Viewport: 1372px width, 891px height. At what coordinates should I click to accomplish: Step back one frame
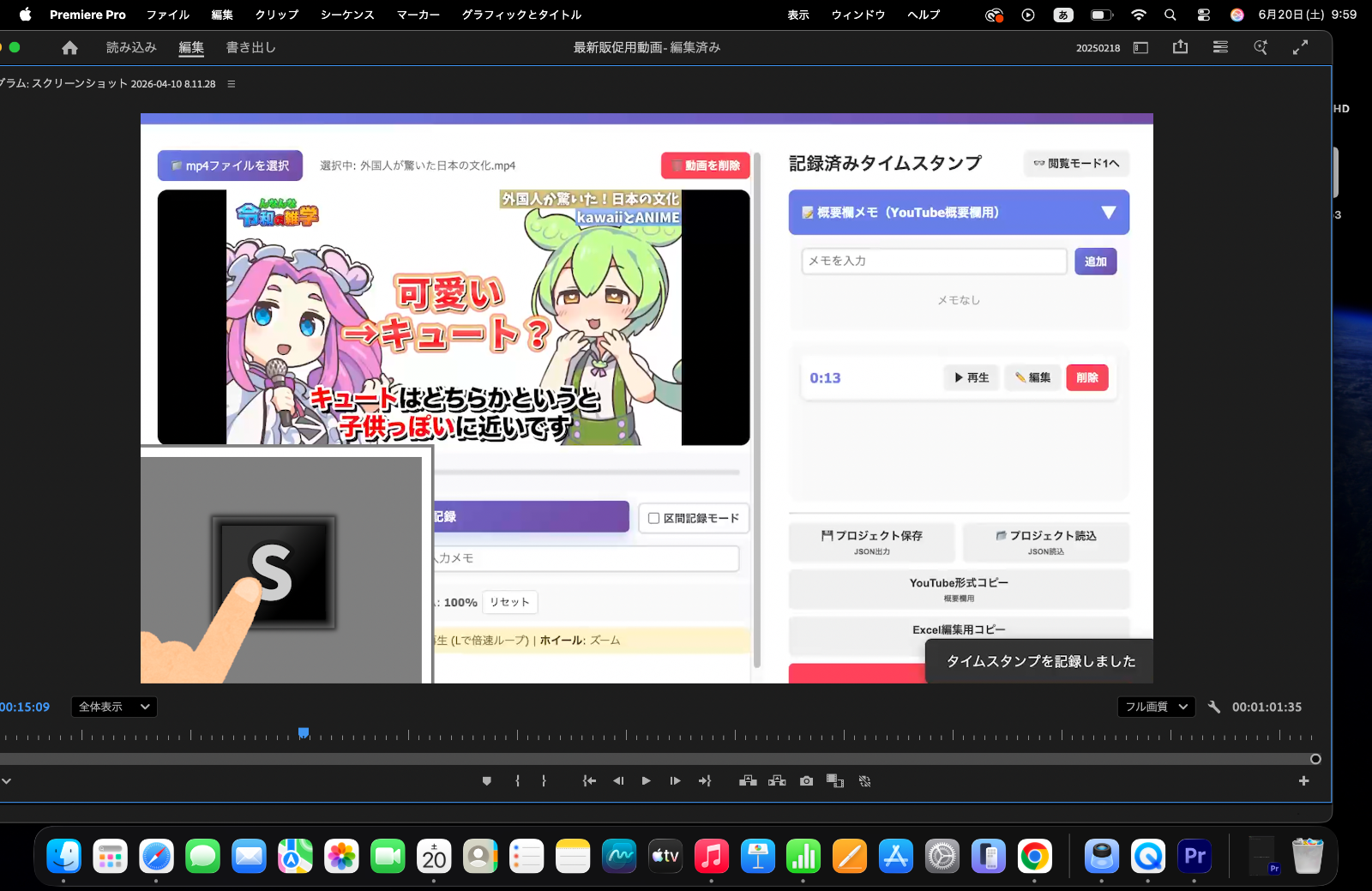[618, 781]
